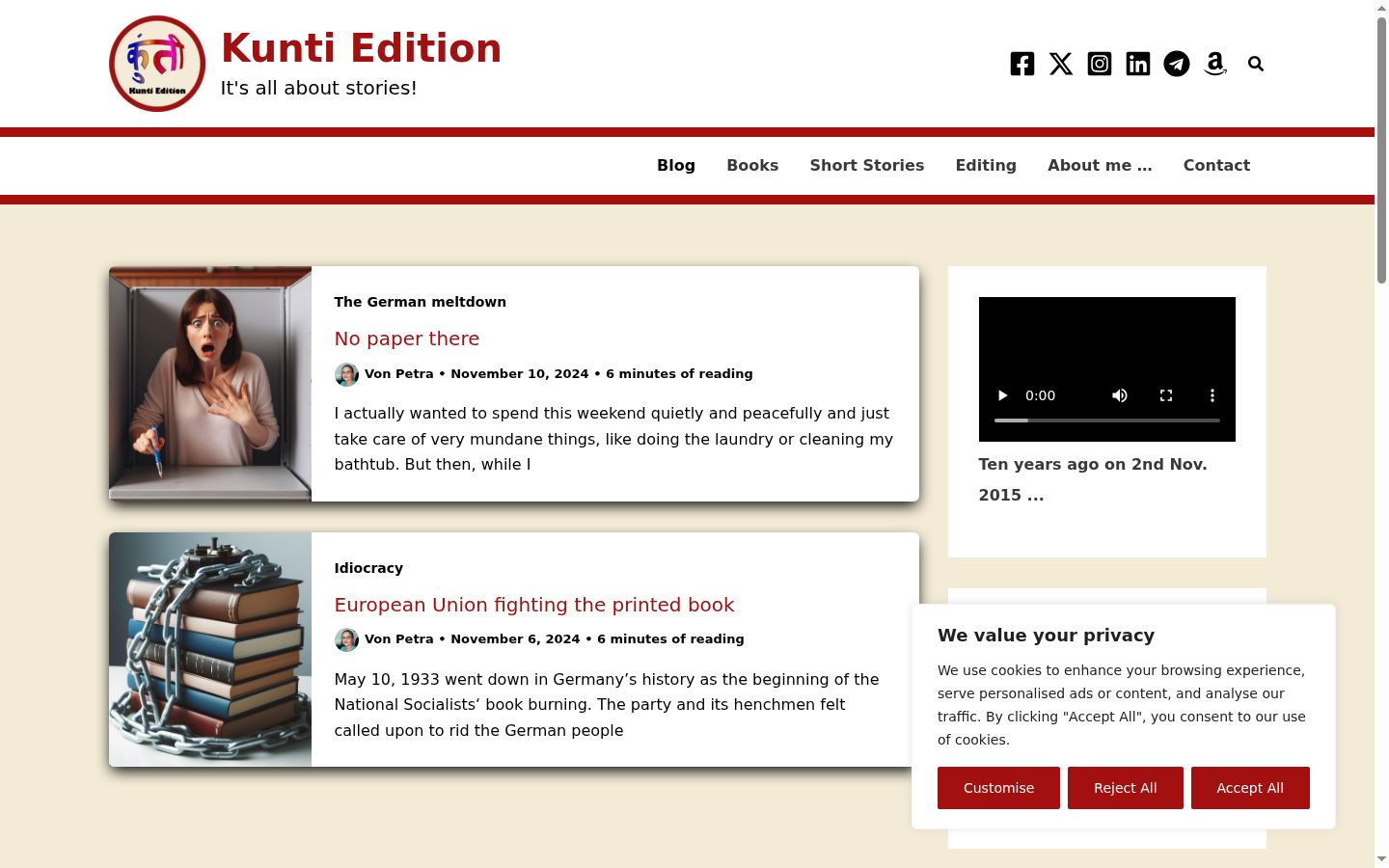Open the Editing menu item
The width and height of the screenshot is (1389, 868).
click(x=986, y=165)
